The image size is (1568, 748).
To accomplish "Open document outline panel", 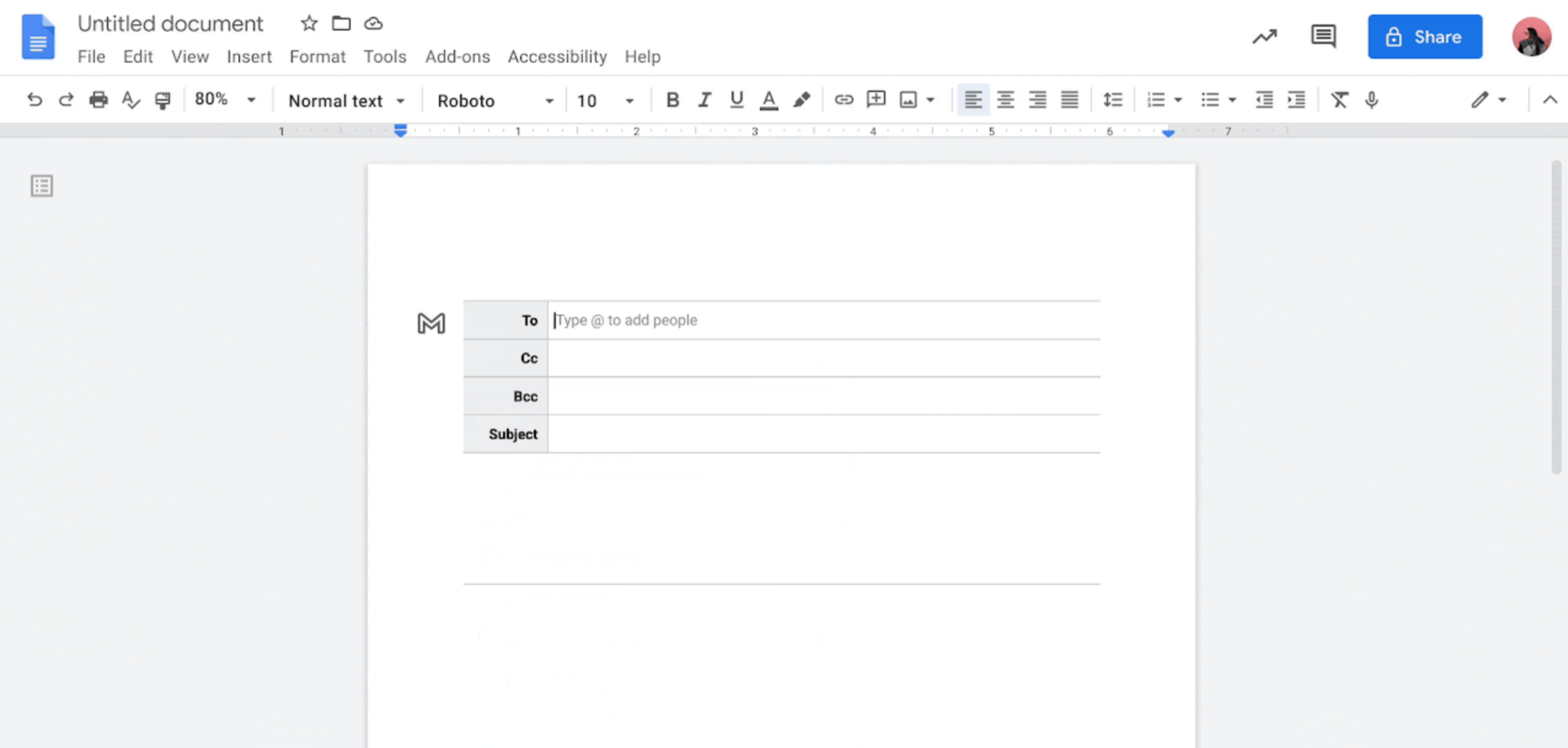I will click(41, 186).
